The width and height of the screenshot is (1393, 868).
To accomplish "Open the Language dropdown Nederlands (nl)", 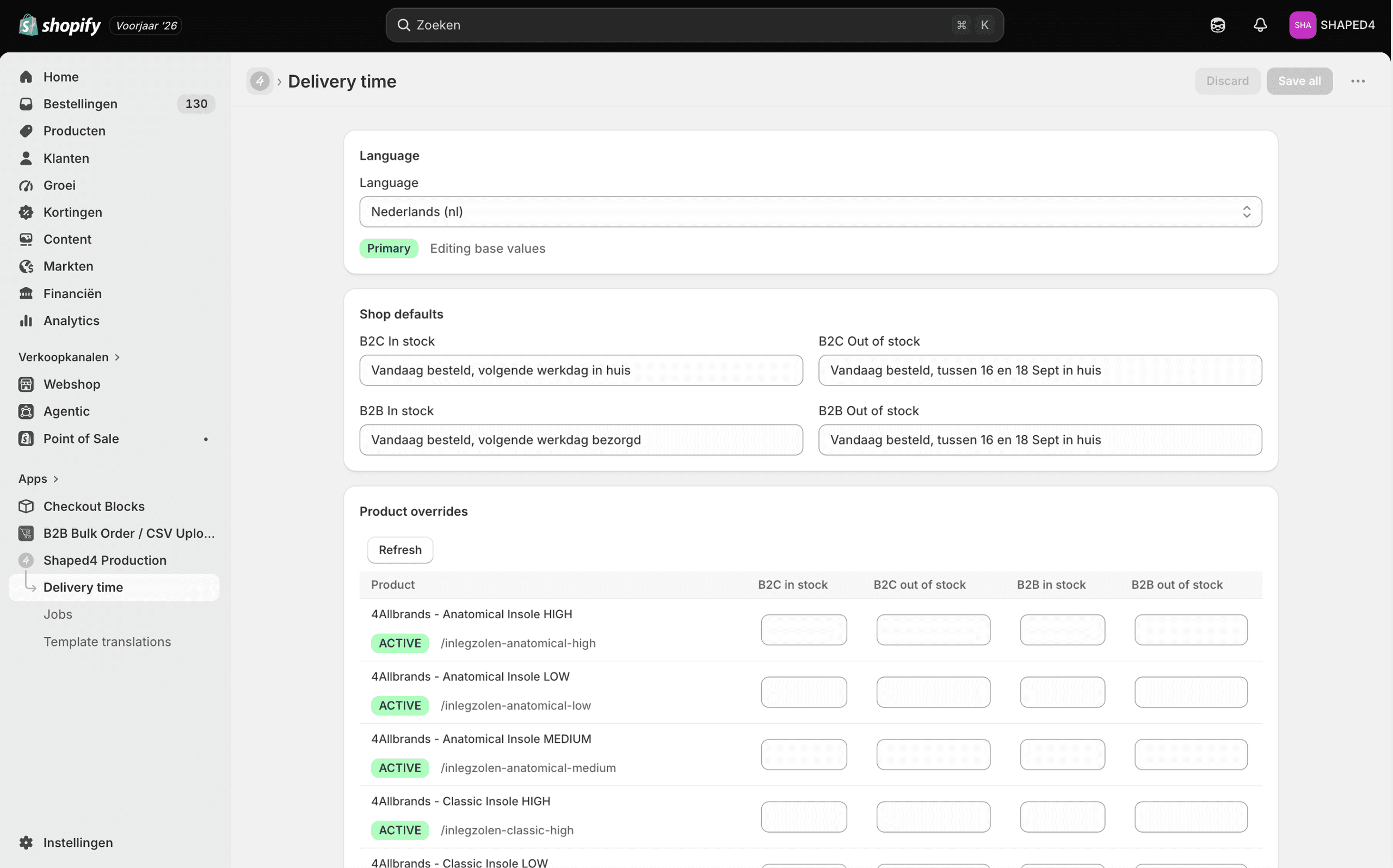I will click(x=810, y=212).
